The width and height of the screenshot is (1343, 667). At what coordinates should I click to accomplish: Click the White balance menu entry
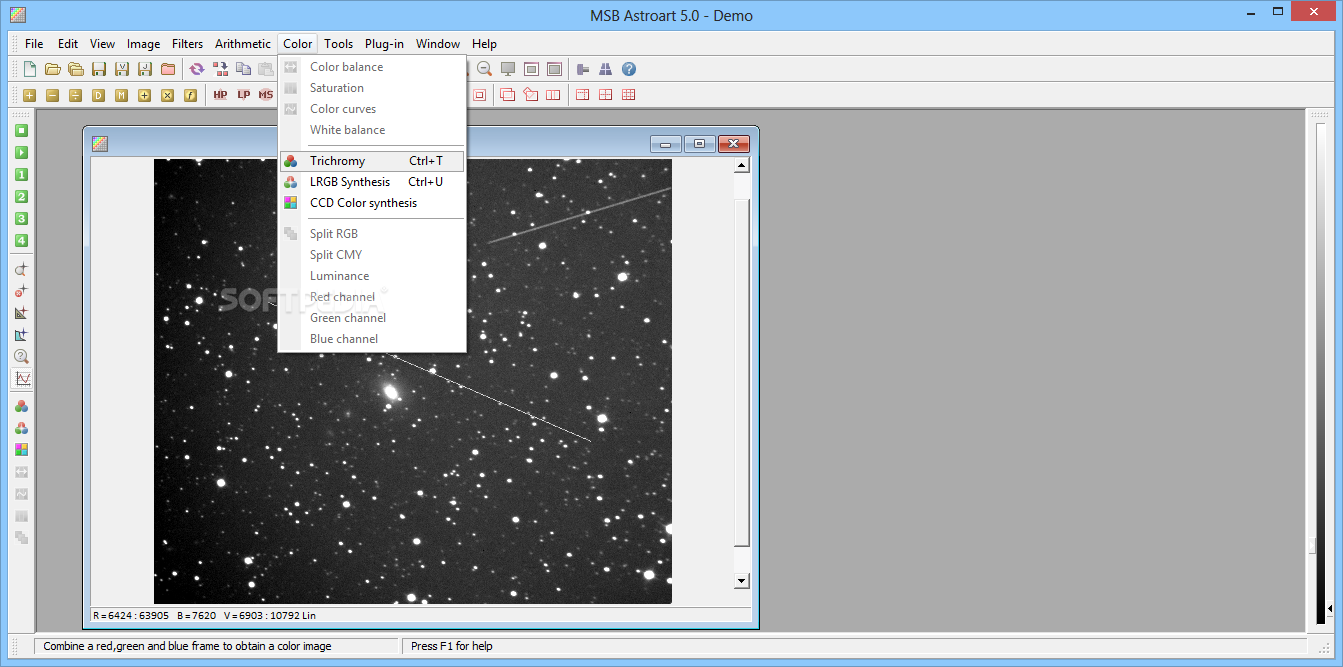(x=372, y=130)
